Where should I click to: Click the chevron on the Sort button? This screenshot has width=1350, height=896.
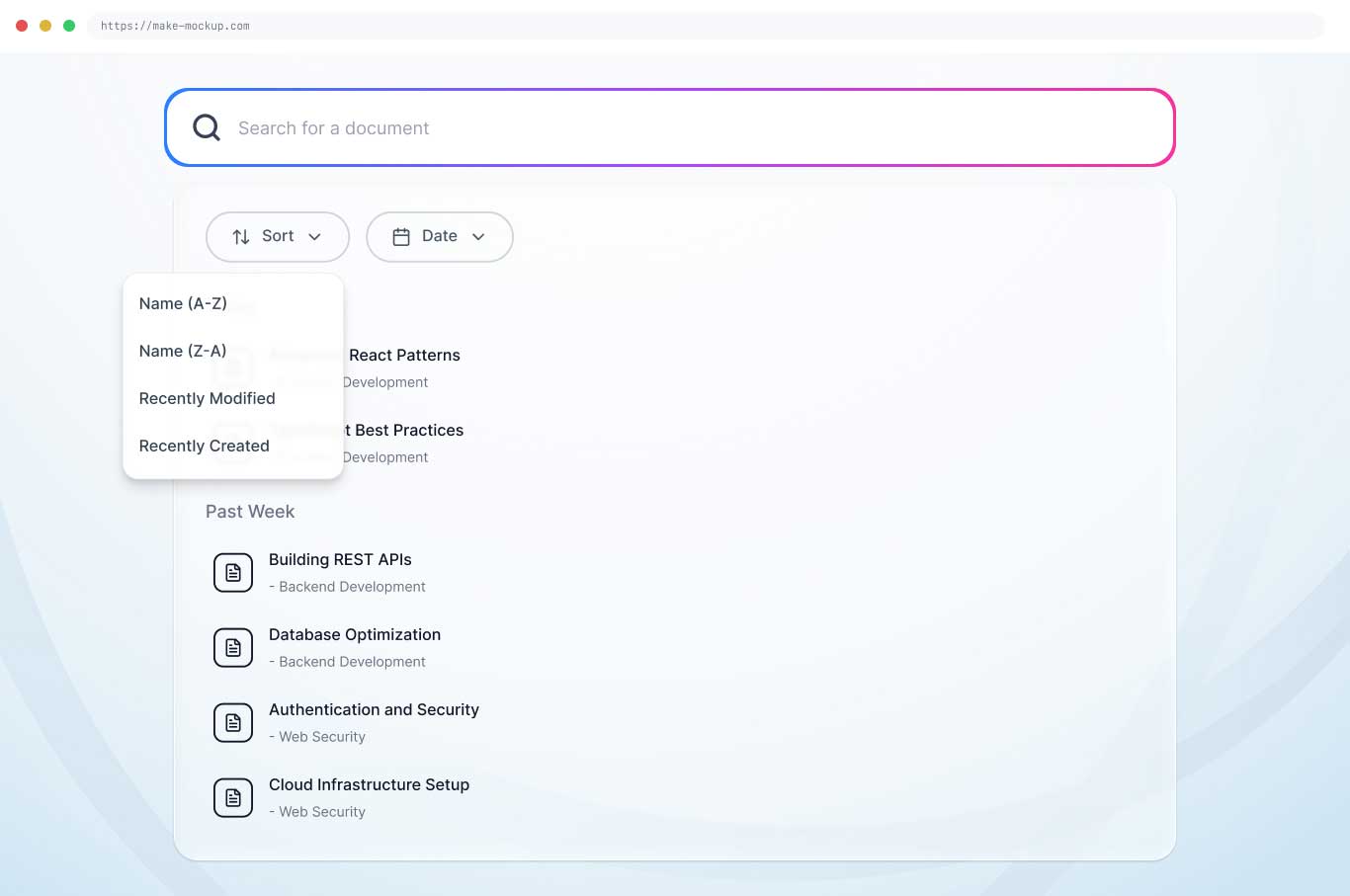point(315,237)
